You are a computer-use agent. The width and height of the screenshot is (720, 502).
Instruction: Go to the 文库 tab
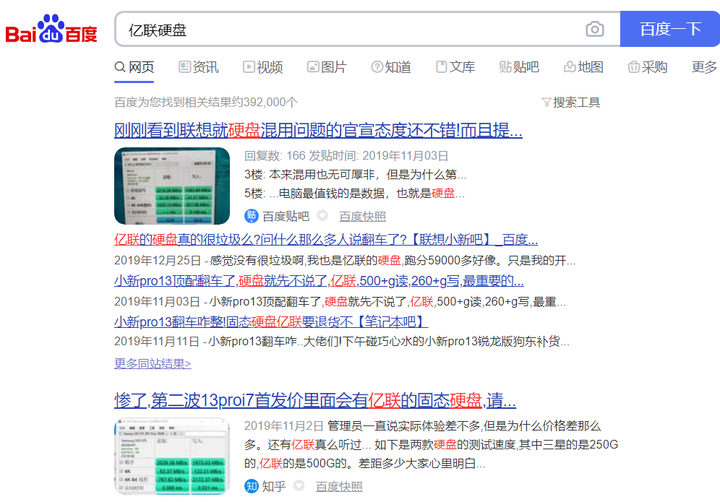(455, 67)
